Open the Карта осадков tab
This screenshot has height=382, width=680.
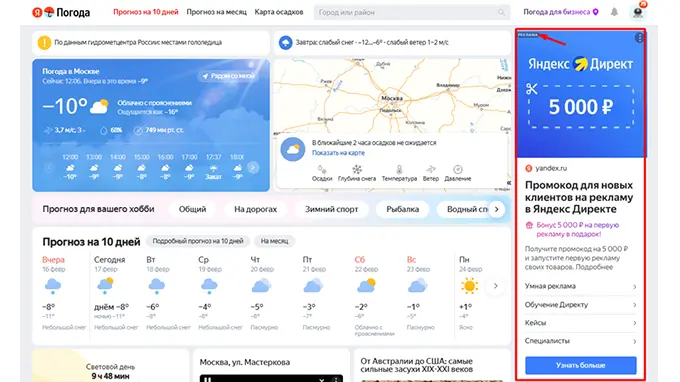click(279, 12)
